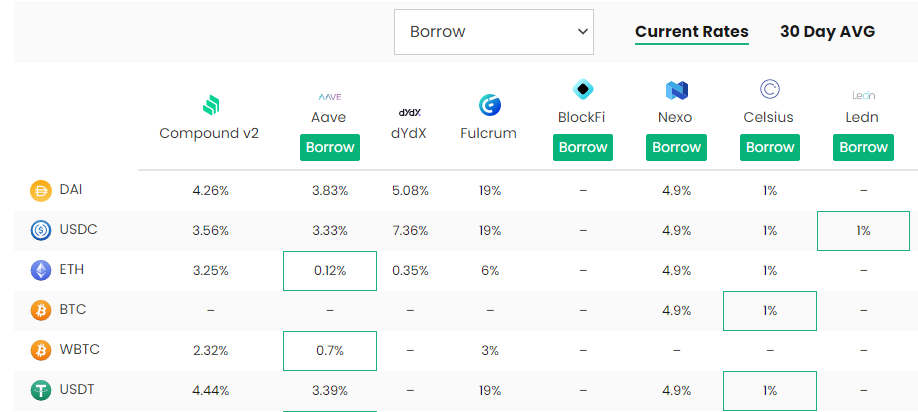Click the Borrow button under Ledn

864,147
